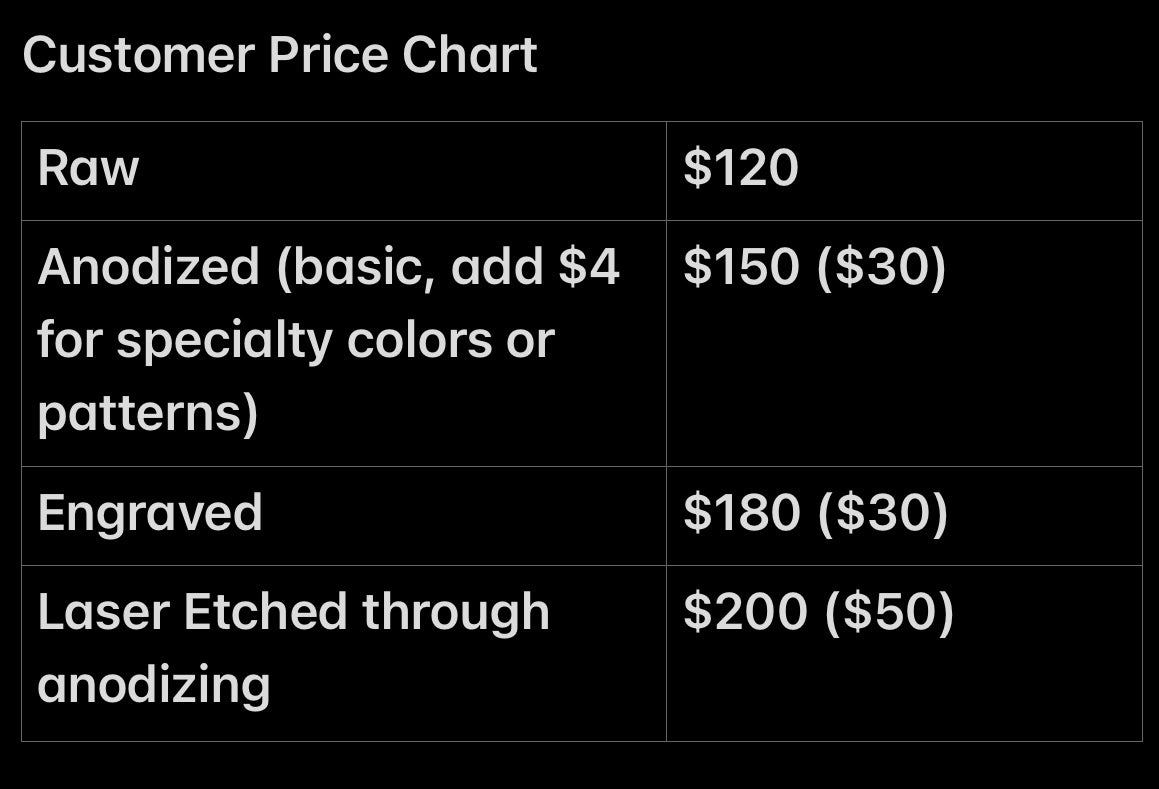Click the text 'add $4' in Anodized row
Viewport: 1159px width, 789px height.
[535, 266]
